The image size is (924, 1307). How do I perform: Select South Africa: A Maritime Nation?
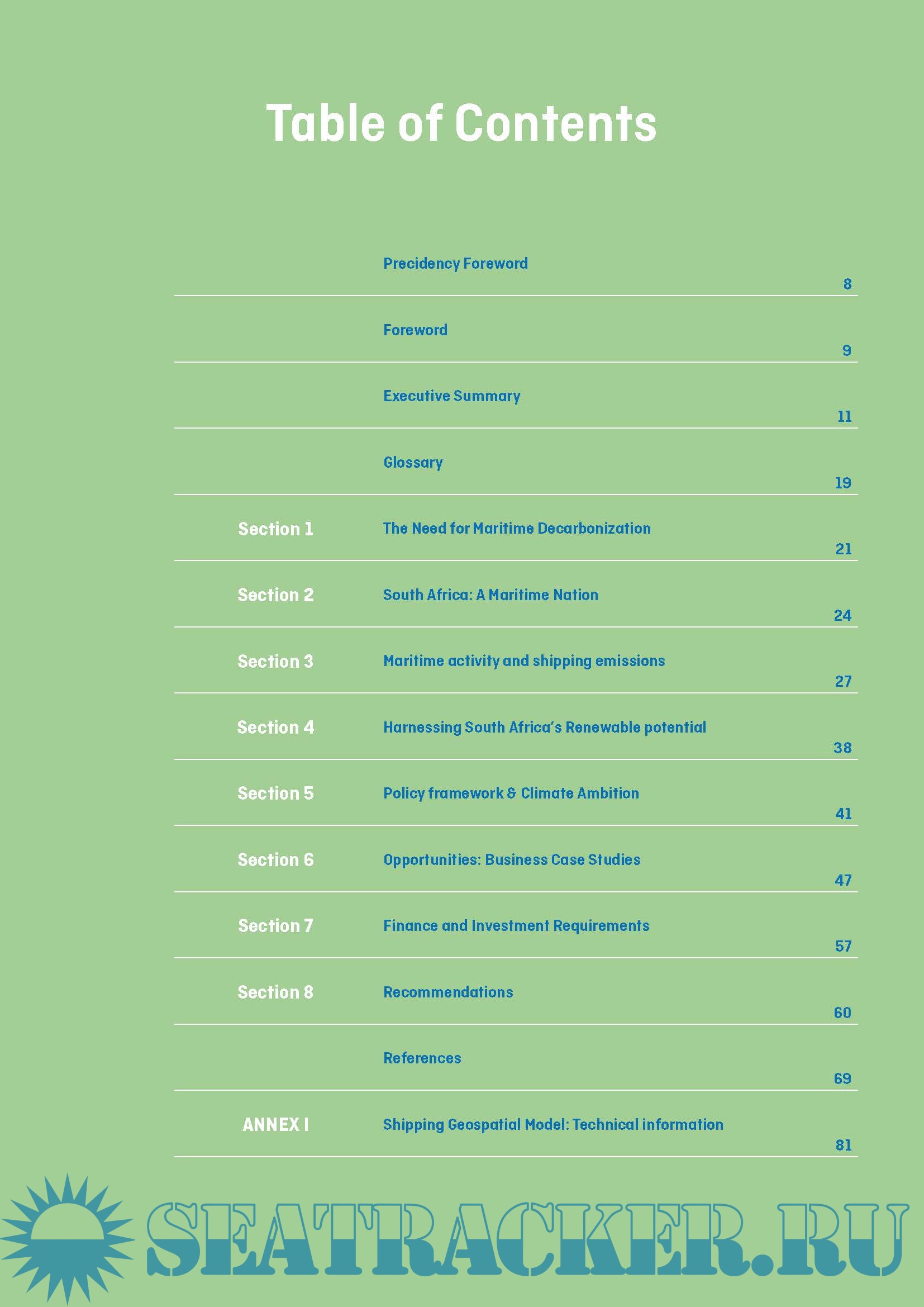pyautogui.click(x=490, y=595)
